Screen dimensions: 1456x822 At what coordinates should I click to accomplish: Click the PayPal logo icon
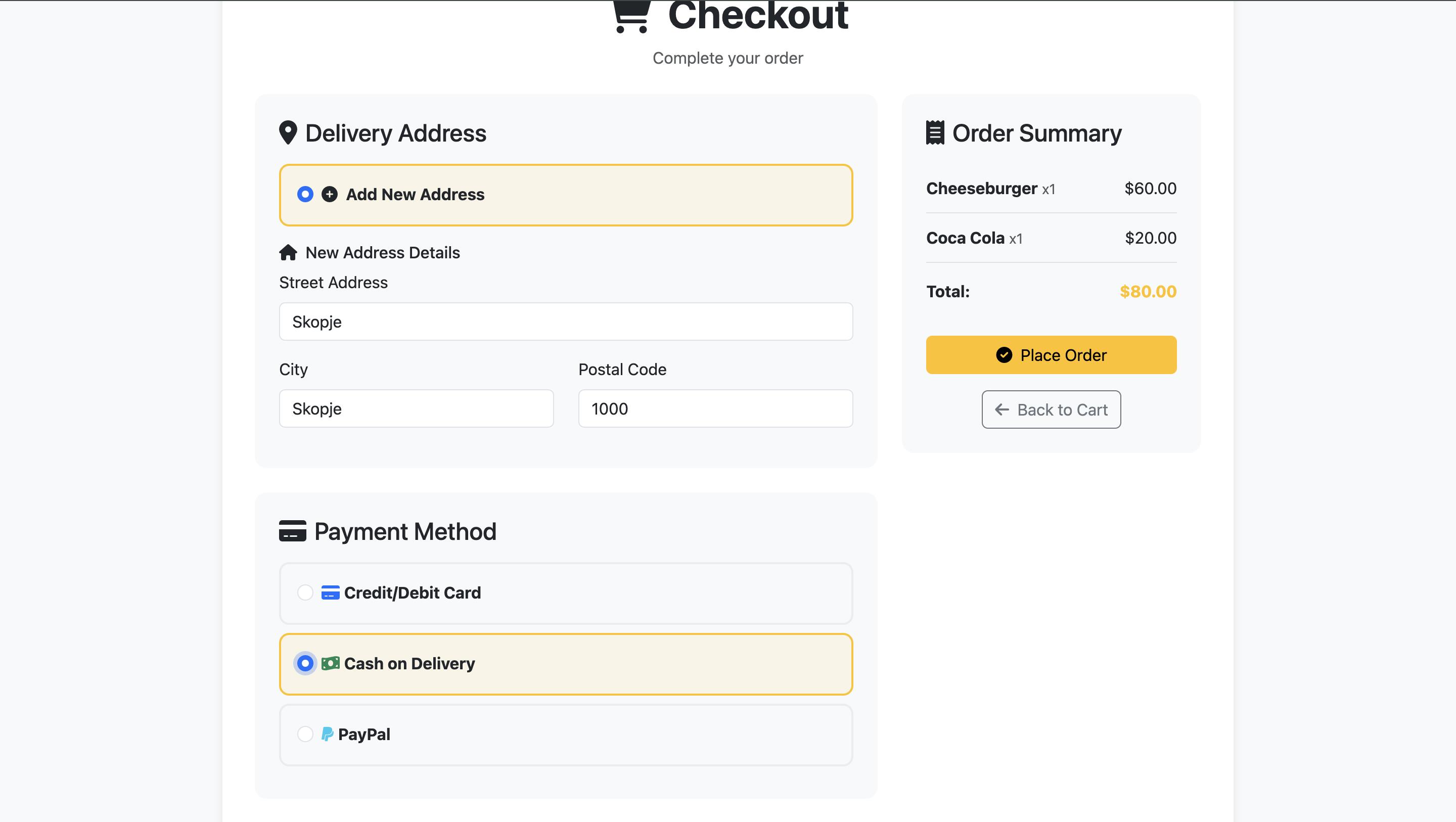327,735
